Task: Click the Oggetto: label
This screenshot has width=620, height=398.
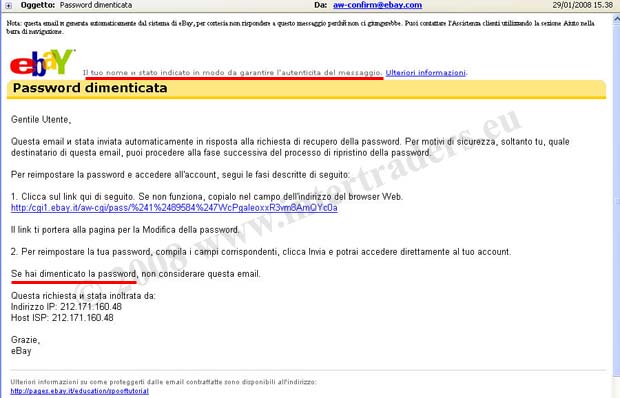Action: pyautogui.click(x=38, y=5)
